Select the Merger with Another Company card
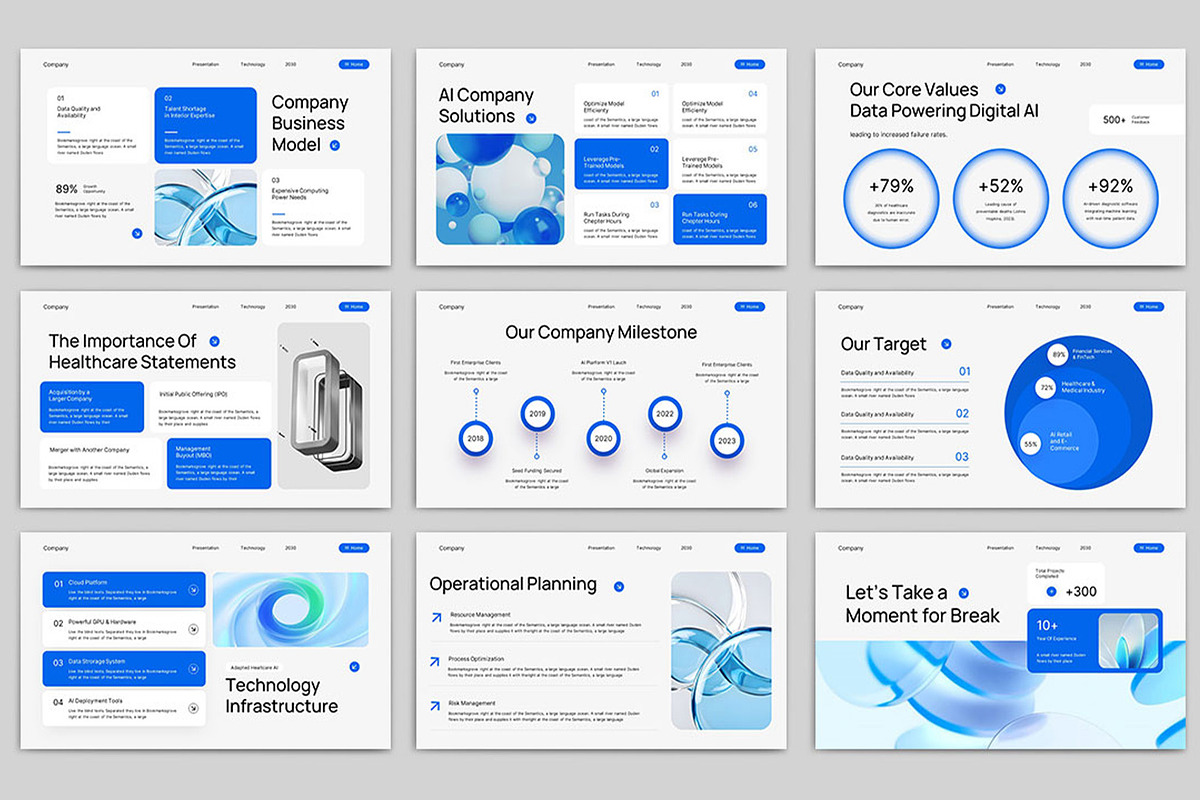 tap(102, 463)
